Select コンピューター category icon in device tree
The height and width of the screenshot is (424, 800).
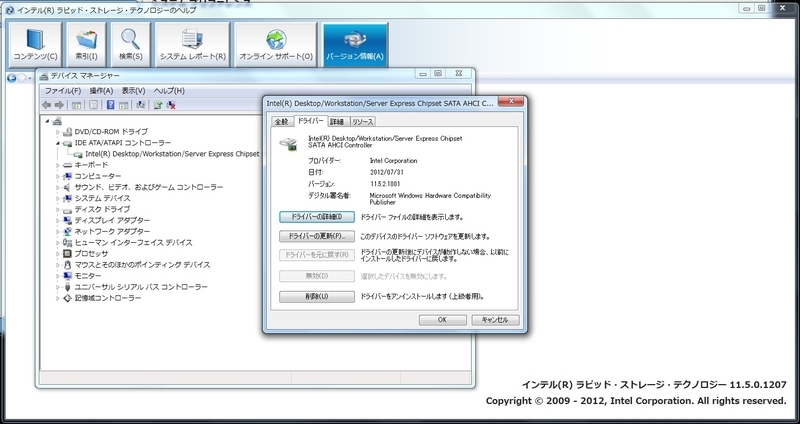[x=67, y=176]
